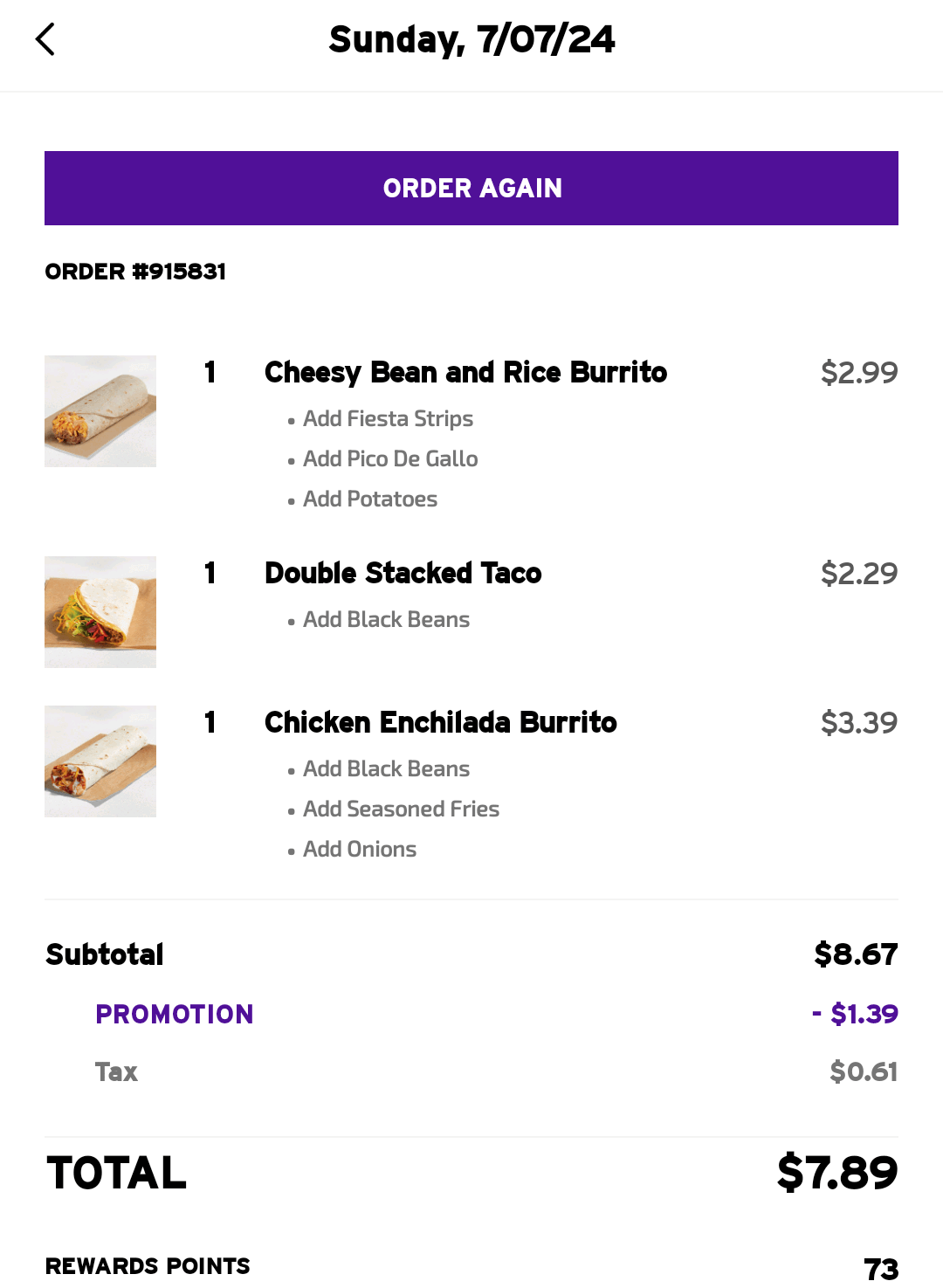This screenshot has height=1288, width=943.
Task: Click the TOTAL amount $7.89
Action: [x=836, y=1172]
